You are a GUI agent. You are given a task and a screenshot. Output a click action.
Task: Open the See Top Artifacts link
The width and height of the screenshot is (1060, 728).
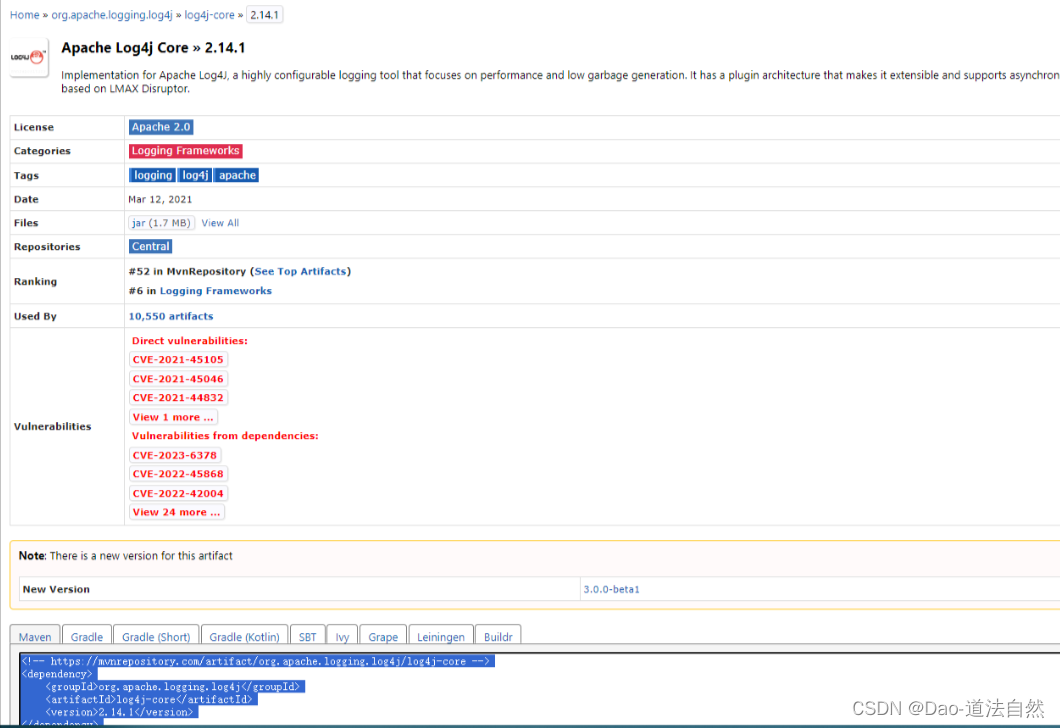point(300,270)
